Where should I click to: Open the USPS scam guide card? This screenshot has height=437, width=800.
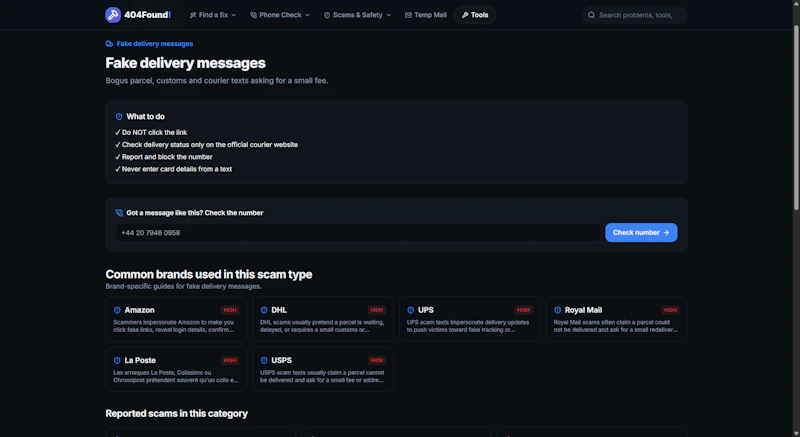[323, 370]
